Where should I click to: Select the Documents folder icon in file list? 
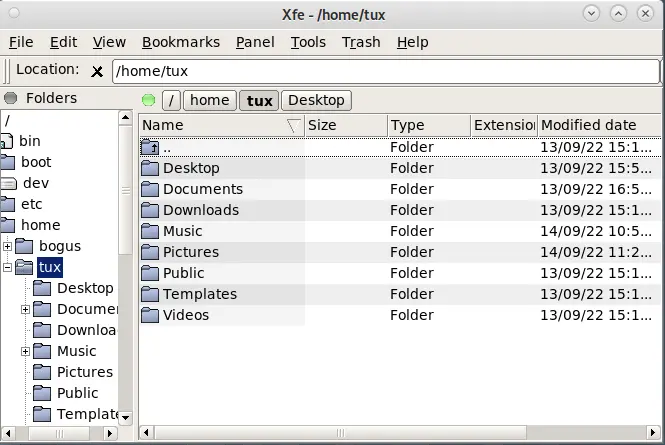click(x=150, y=189)
